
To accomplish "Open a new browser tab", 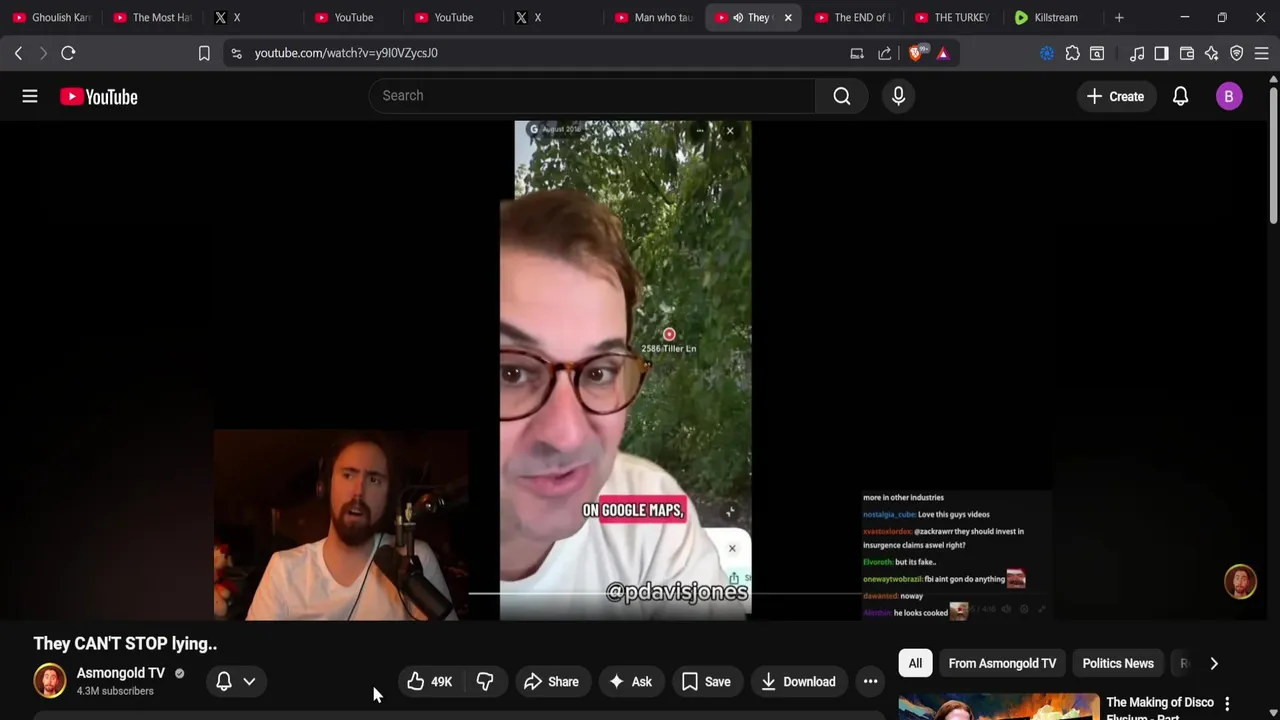I will tap(1119, 17).
